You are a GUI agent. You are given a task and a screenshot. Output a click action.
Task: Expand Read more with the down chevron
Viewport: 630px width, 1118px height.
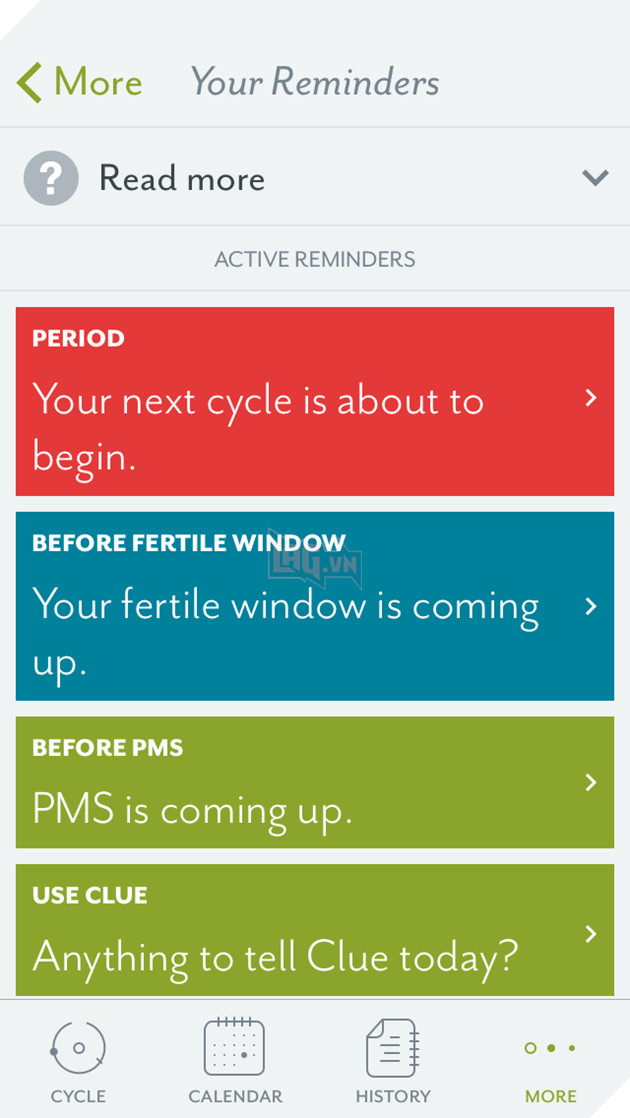595,178
